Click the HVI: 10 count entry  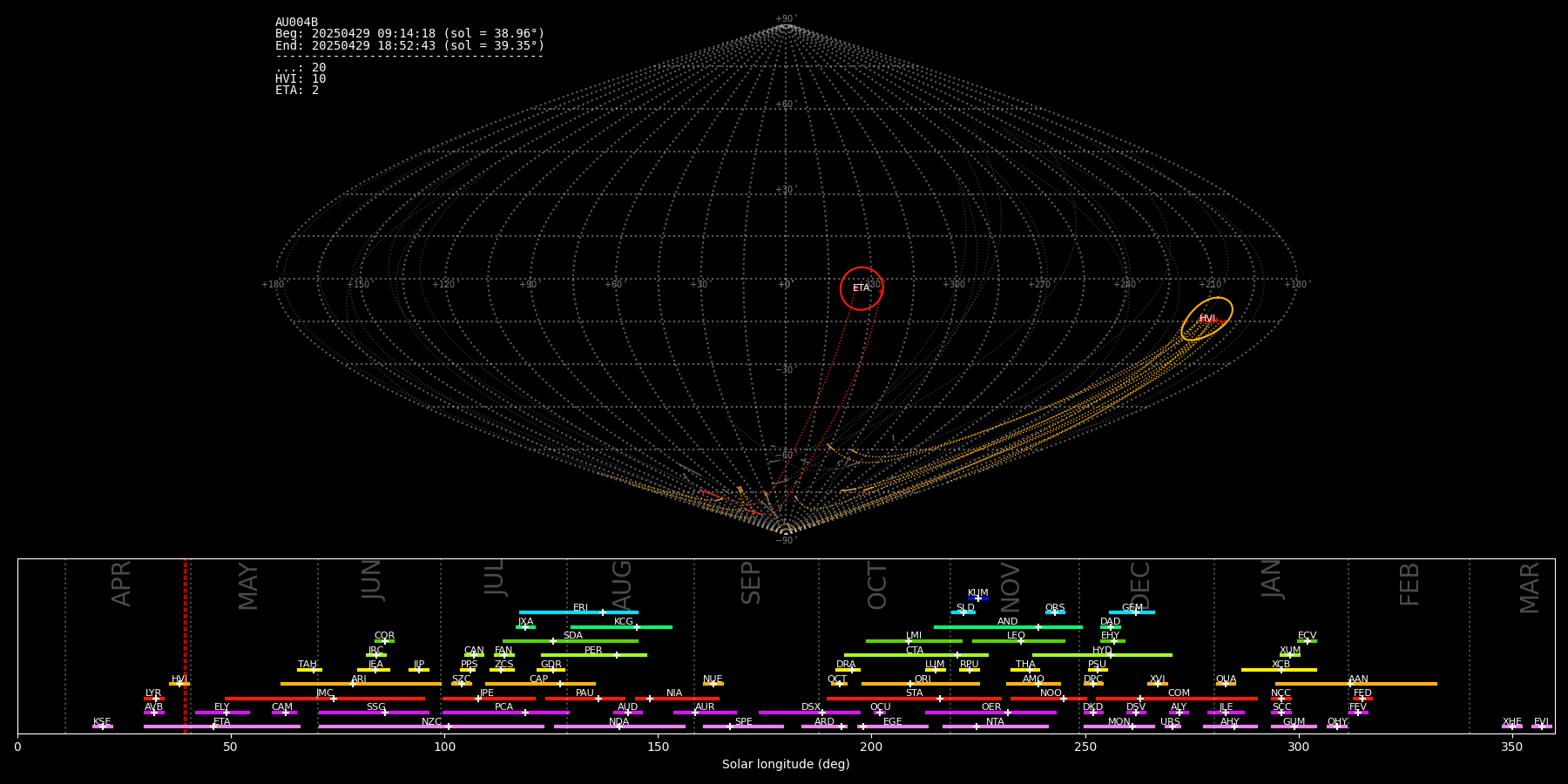pos(301,79)
